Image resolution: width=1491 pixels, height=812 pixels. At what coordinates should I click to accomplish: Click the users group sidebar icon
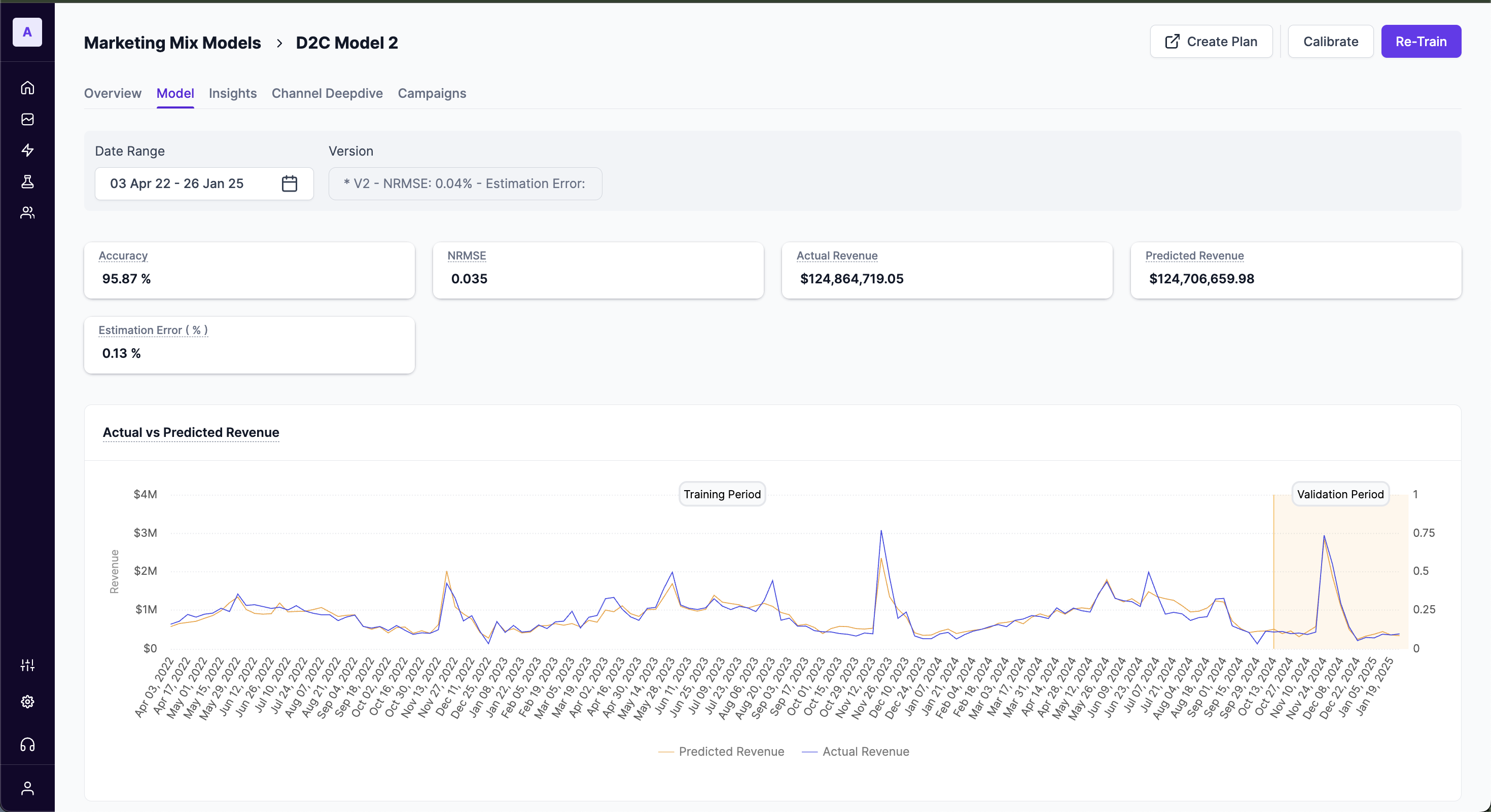[x=27, y=213]
